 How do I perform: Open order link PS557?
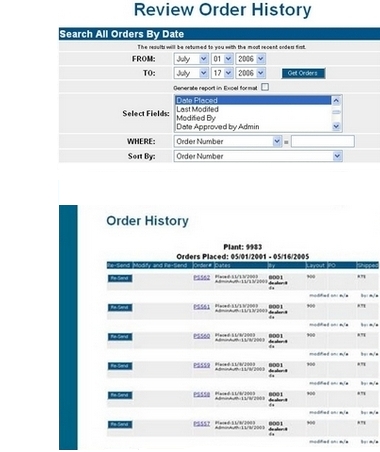[202, 424]
